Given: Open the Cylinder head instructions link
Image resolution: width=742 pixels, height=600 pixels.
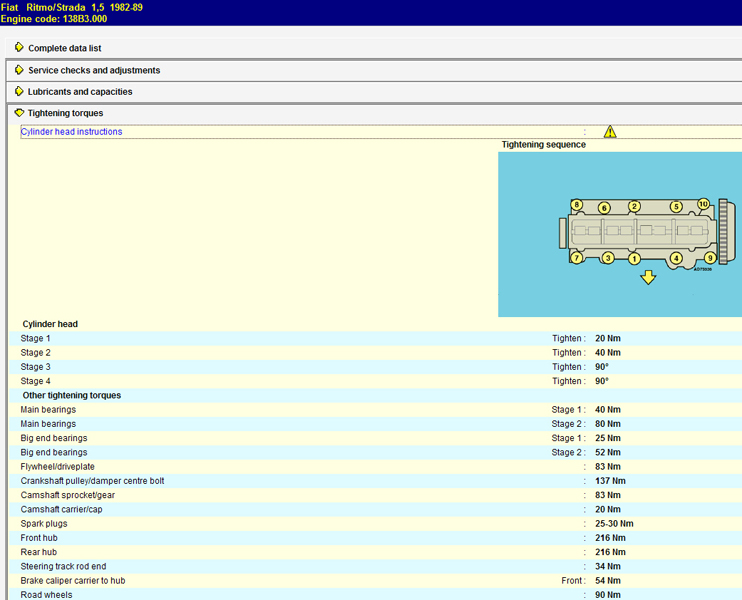Looking at the screenshot, I should [72, 132].
